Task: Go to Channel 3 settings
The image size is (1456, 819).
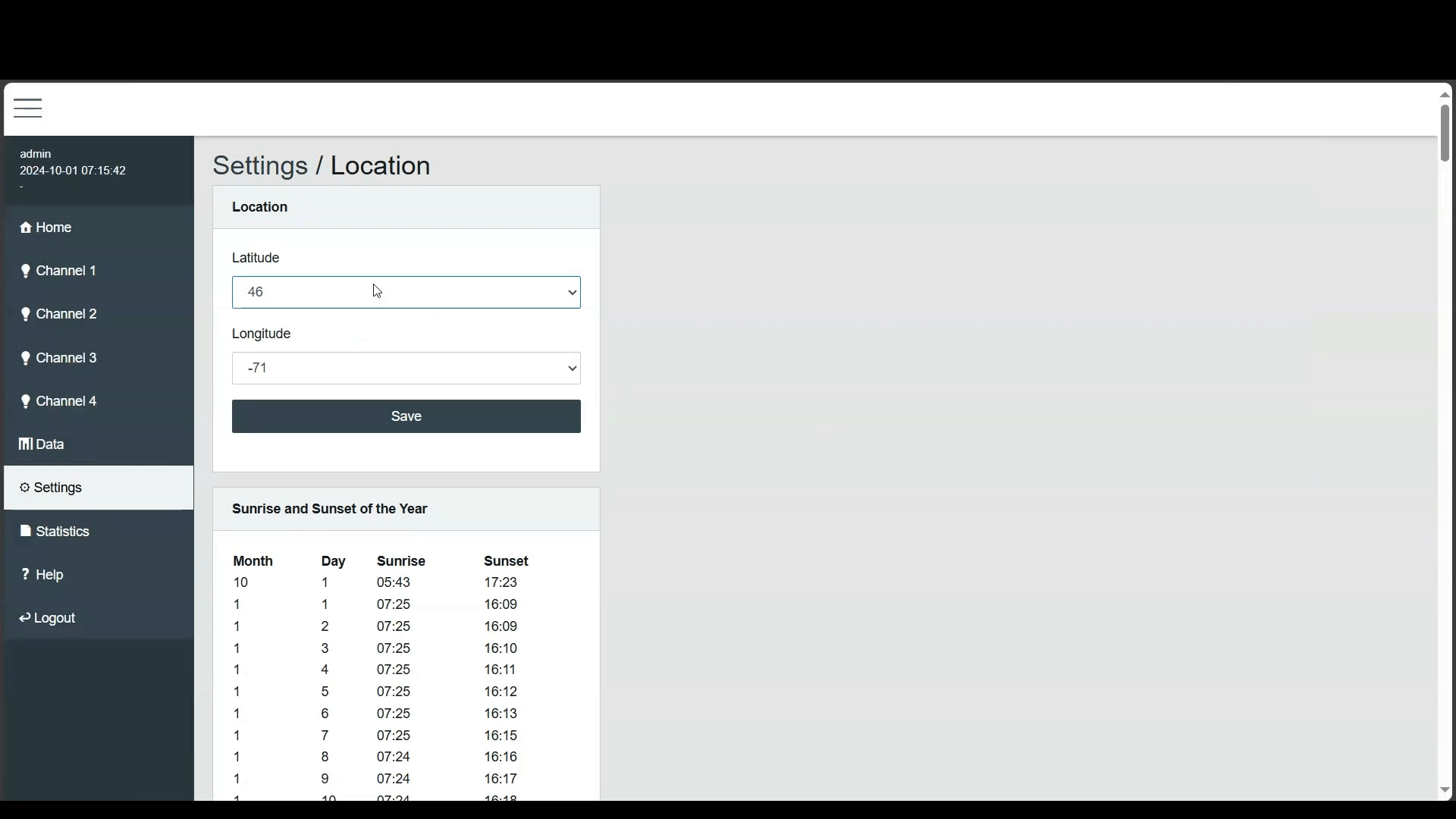Action: click(67, 357)
